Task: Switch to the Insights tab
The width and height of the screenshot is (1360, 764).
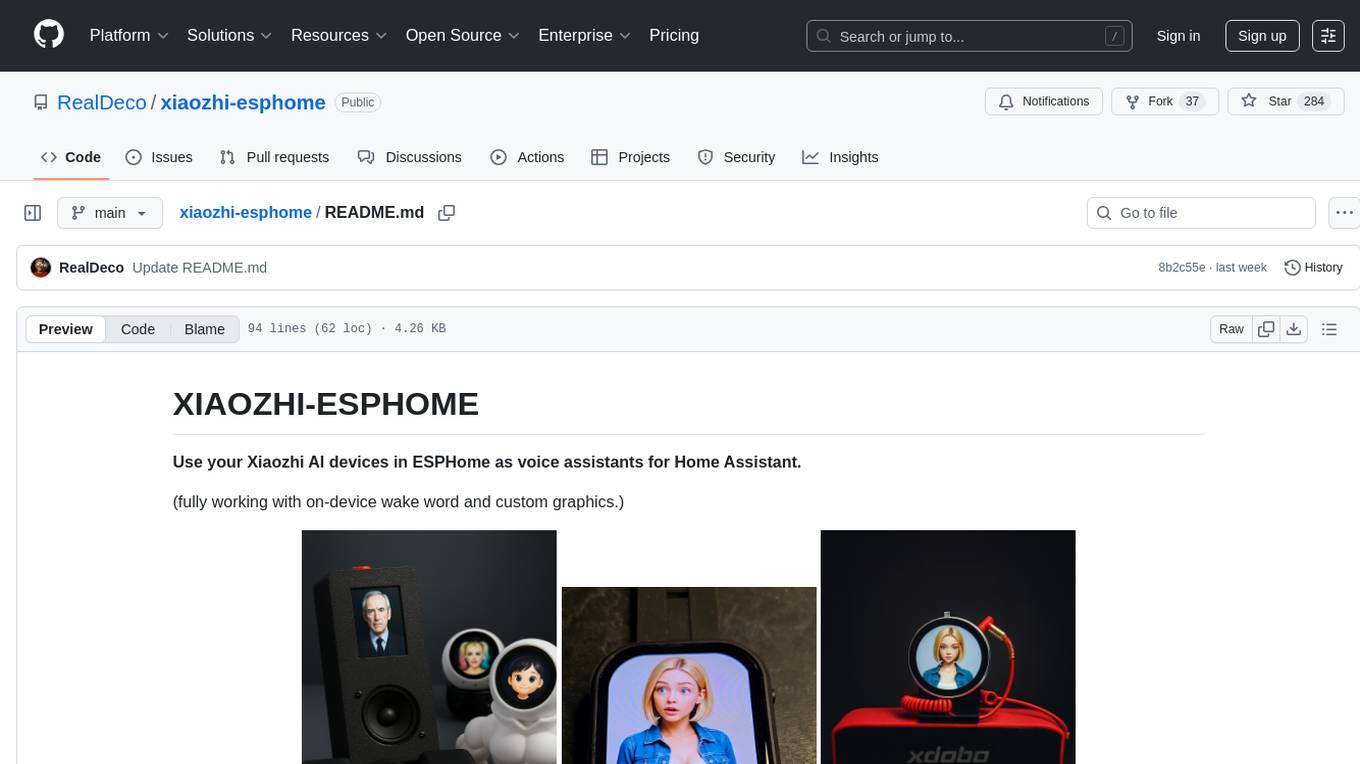Action: [840, 157]
